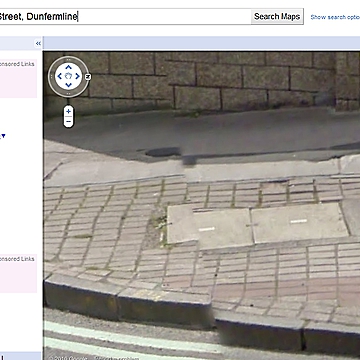Click the hand icon in navigation wheel
The image size is (360, 360).
coord(68,76)
